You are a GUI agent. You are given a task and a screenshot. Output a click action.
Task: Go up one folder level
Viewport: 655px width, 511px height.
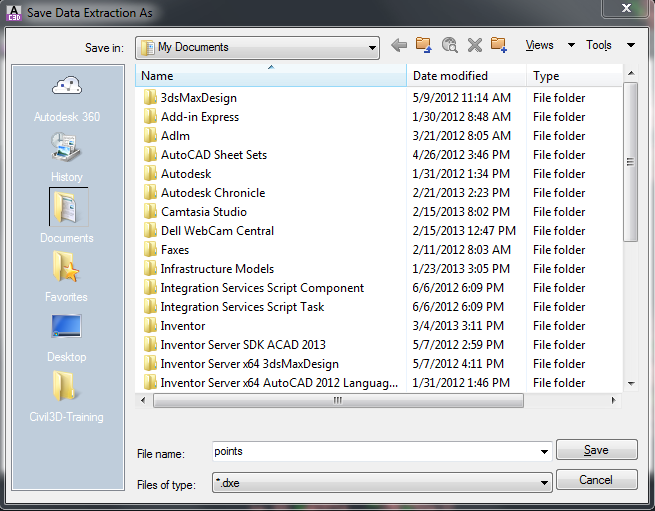(424, 45)
